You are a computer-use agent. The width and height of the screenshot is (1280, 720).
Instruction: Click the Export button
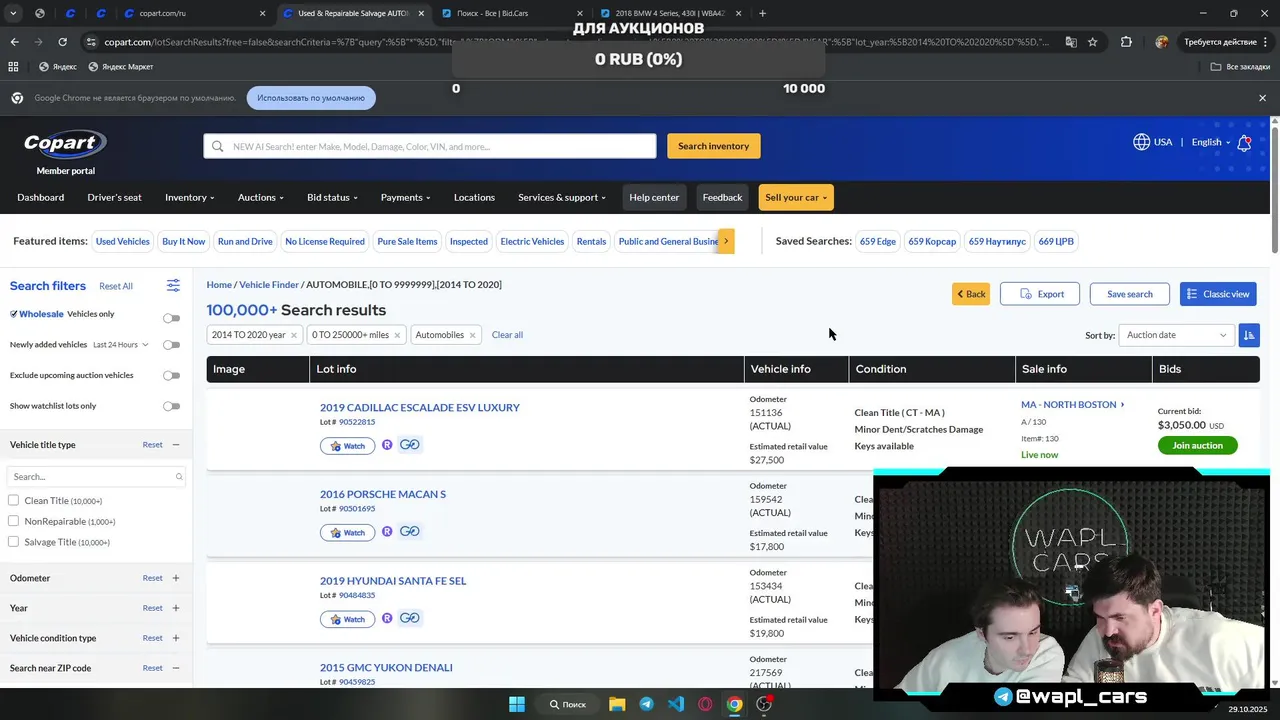(1040, 294)
